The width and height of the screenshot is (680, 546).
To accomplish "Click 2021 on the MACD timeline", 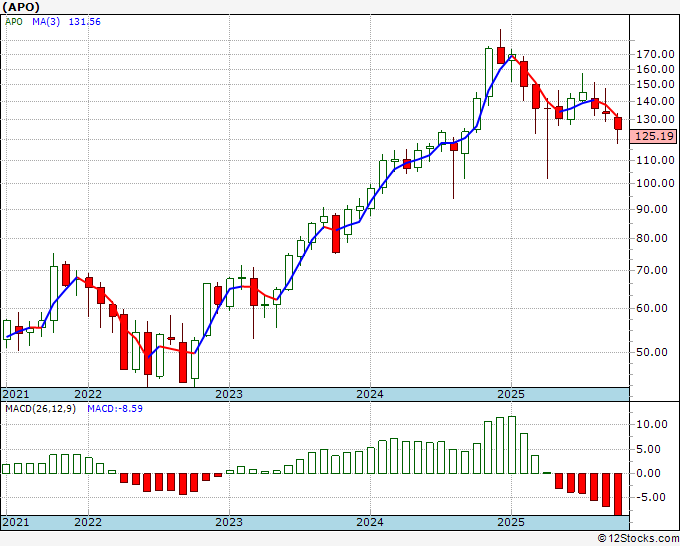I will point(16,522).
